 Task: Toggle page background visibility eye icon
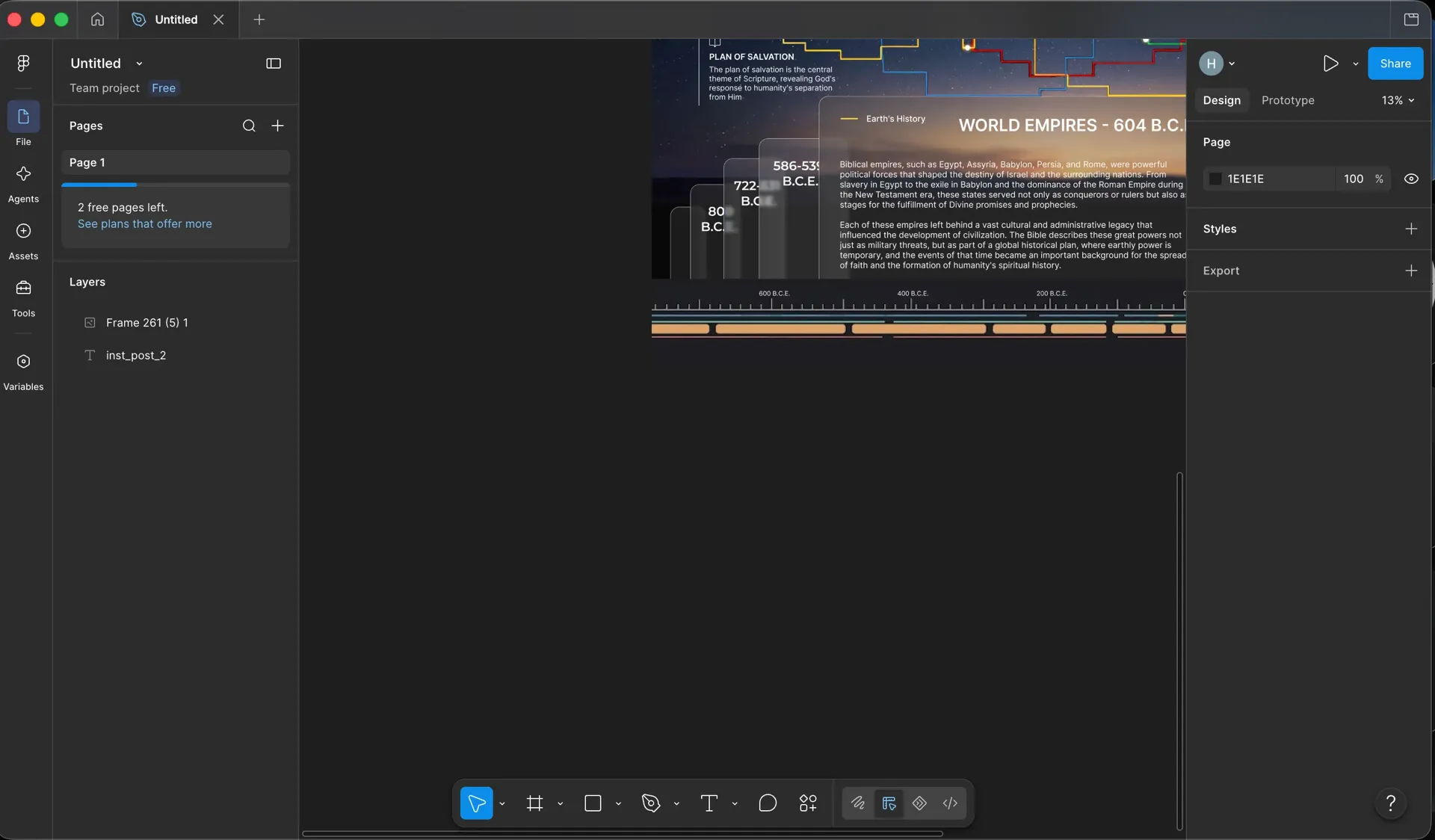coord(1411,179)
